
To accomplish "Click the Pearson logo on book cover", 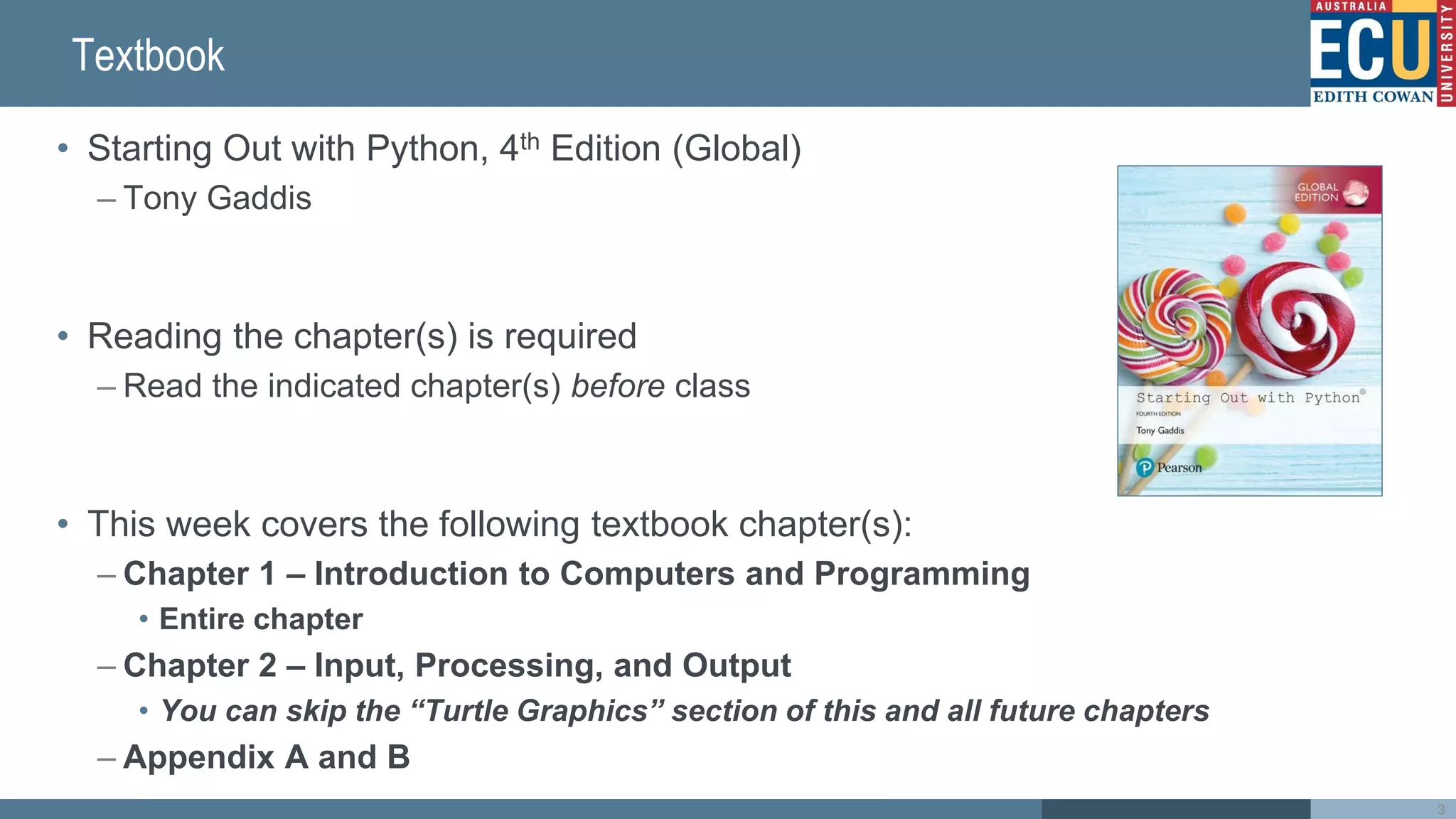I will (1169, 468).
